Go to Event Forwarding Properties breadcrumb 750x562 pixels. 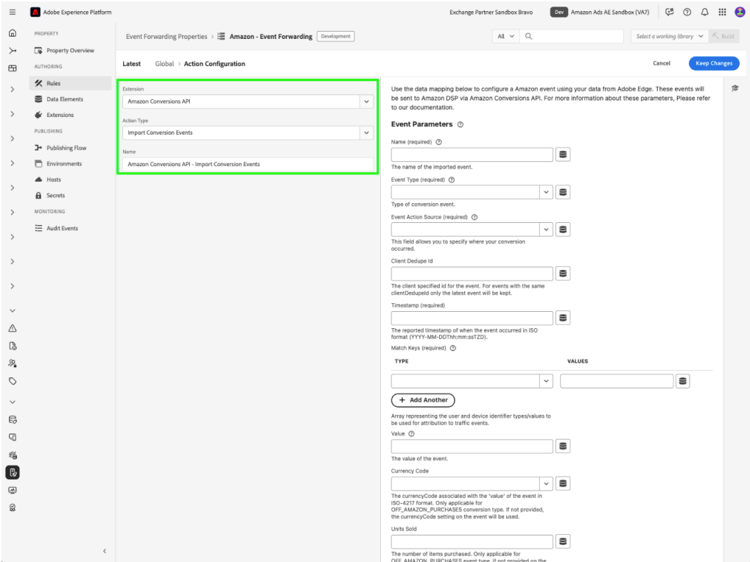[166, 36]
